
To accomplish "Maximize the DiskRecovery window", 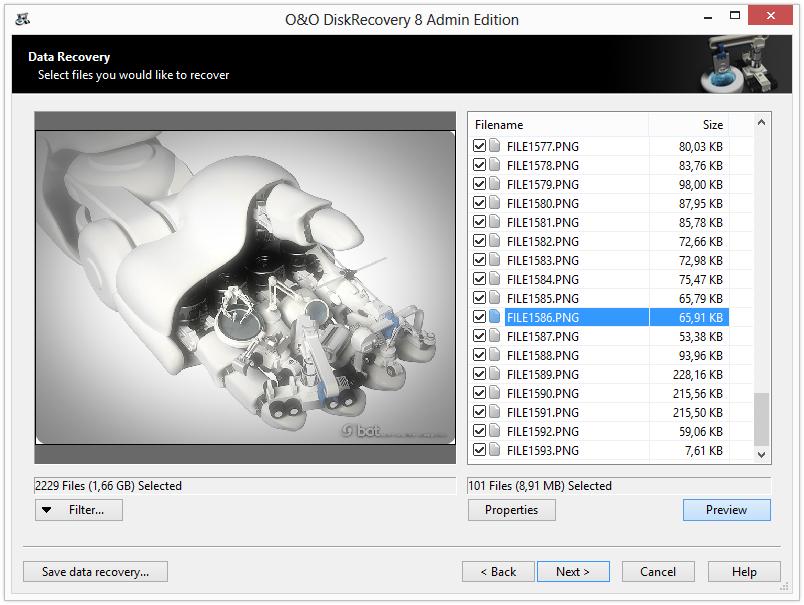I will point(735,16).
